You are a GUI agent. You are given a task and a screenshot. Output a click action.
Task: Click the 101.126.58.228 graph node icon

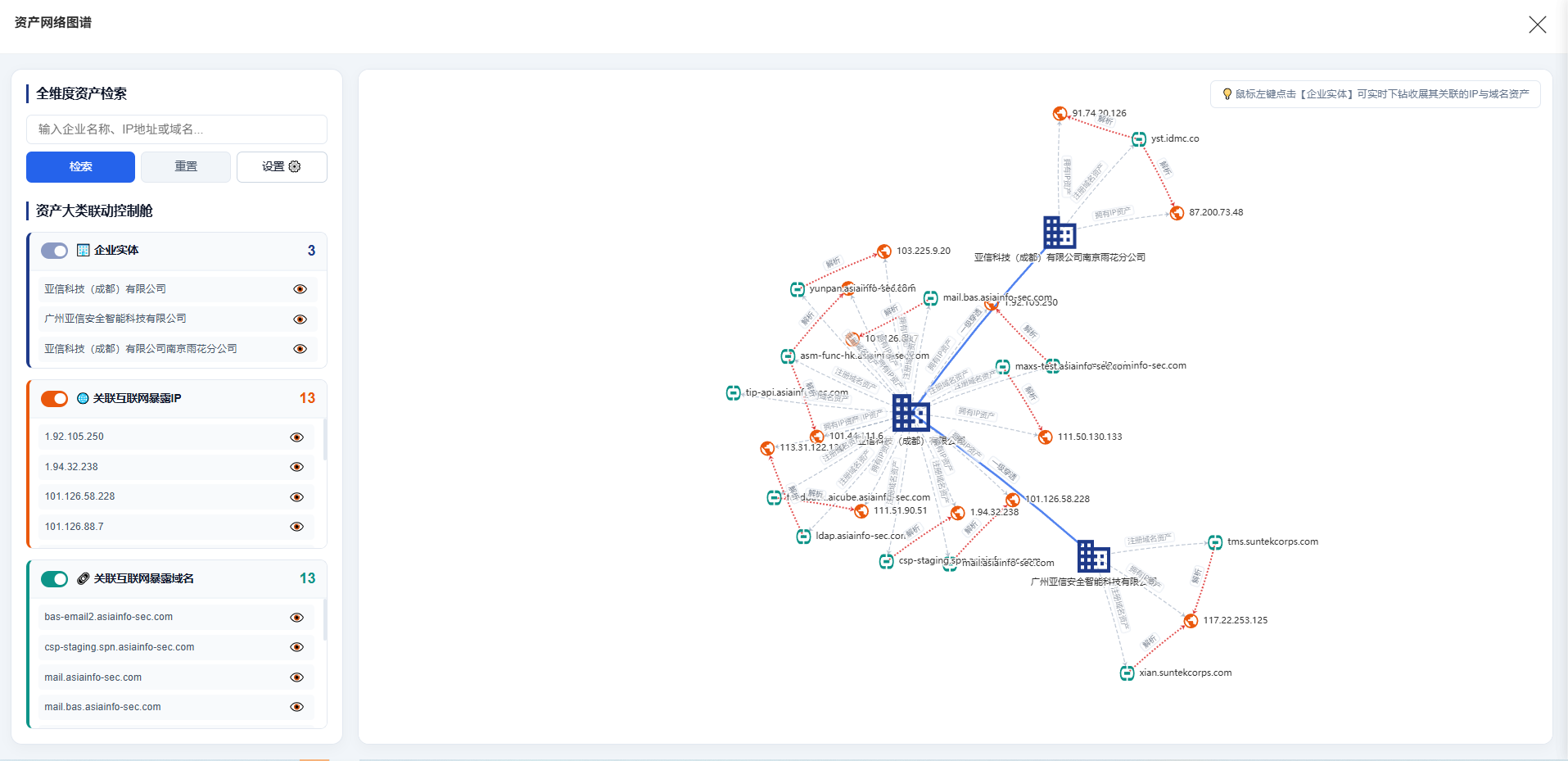click(1013, 500)
